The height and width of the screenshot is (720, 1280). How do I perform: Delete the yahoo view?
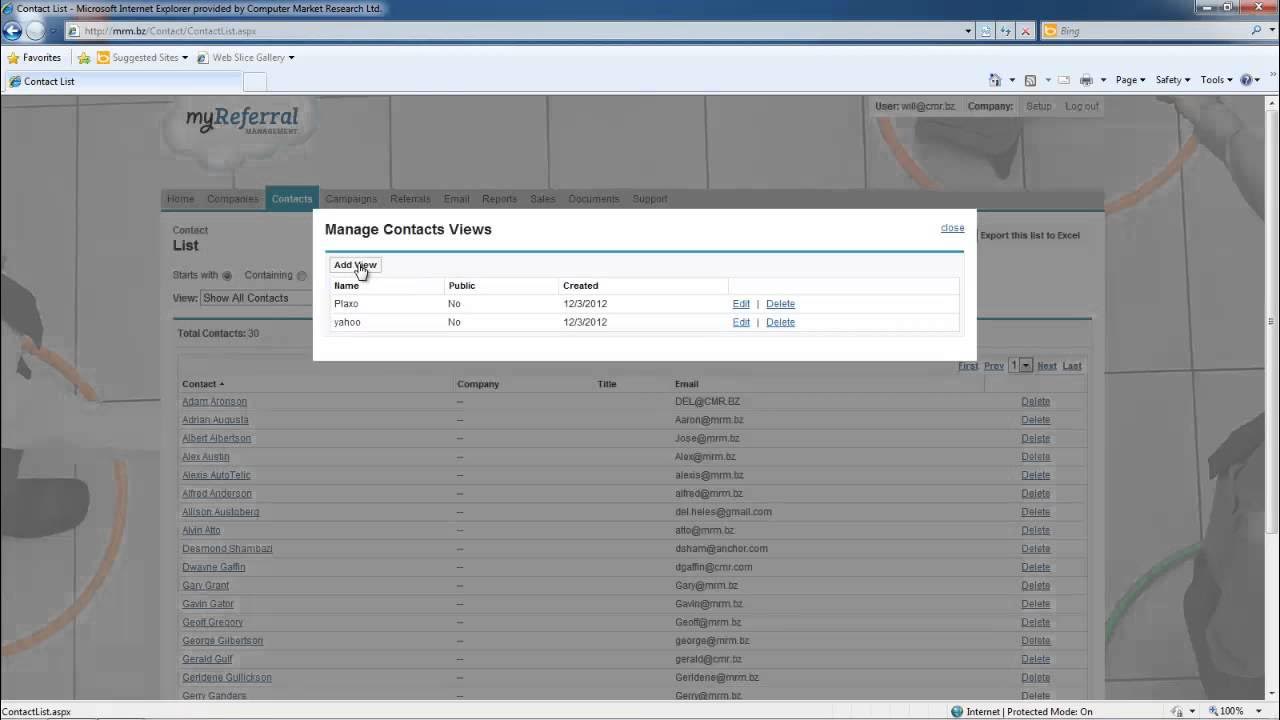(x=780, y=322)
